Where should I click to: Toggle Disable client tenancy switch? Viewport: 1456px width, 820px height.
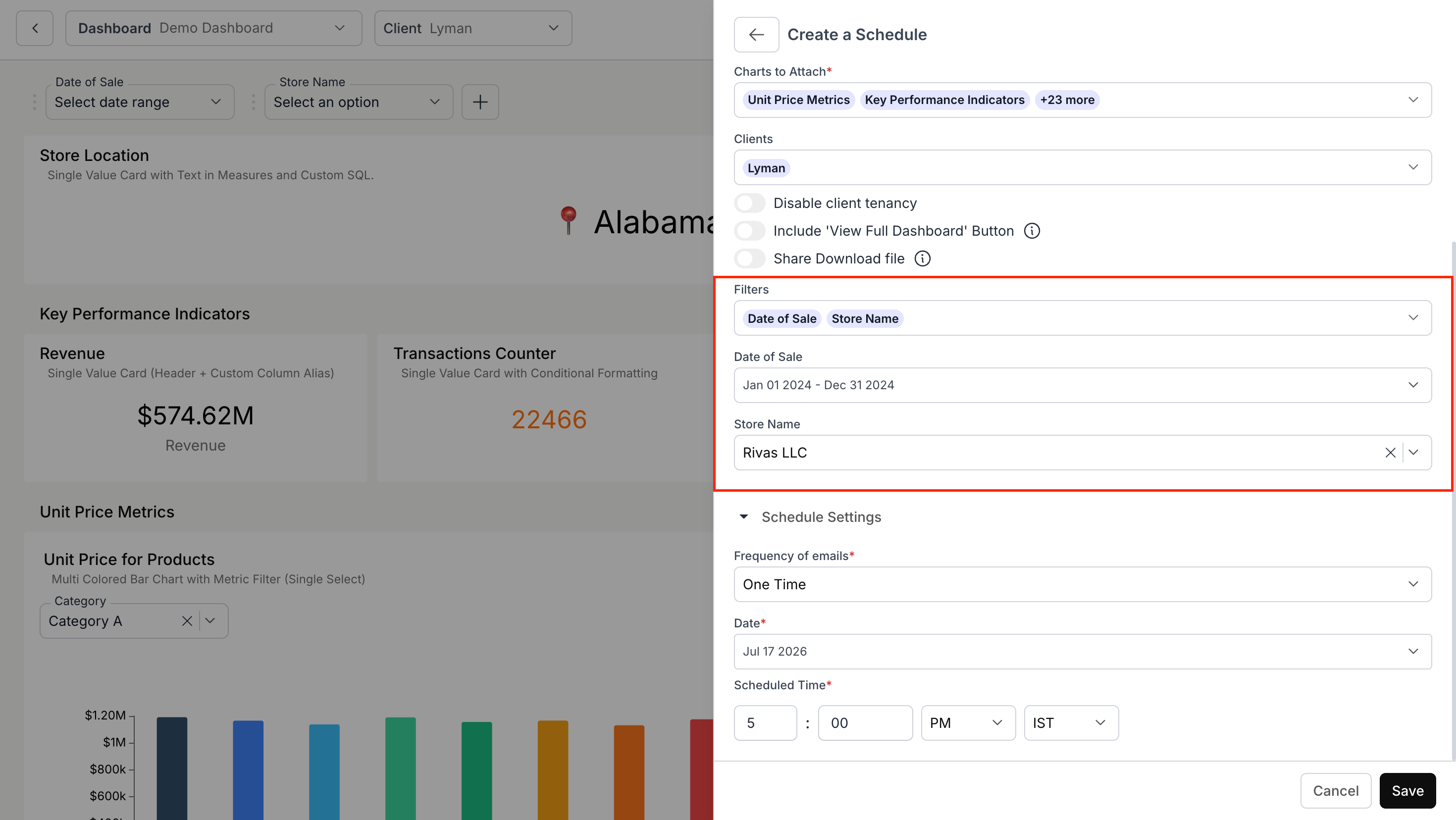749,203
